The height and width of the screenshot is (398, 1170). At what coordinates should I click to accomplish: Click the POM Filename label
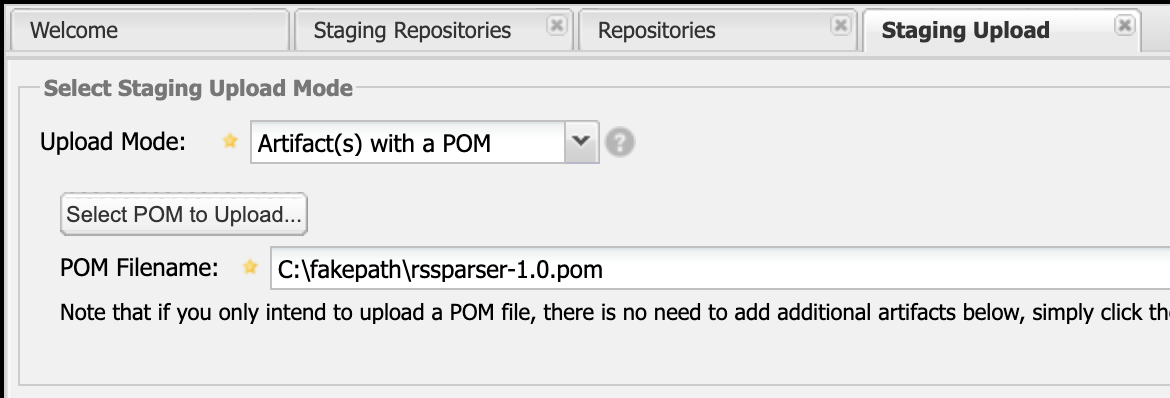click(140, 267)
